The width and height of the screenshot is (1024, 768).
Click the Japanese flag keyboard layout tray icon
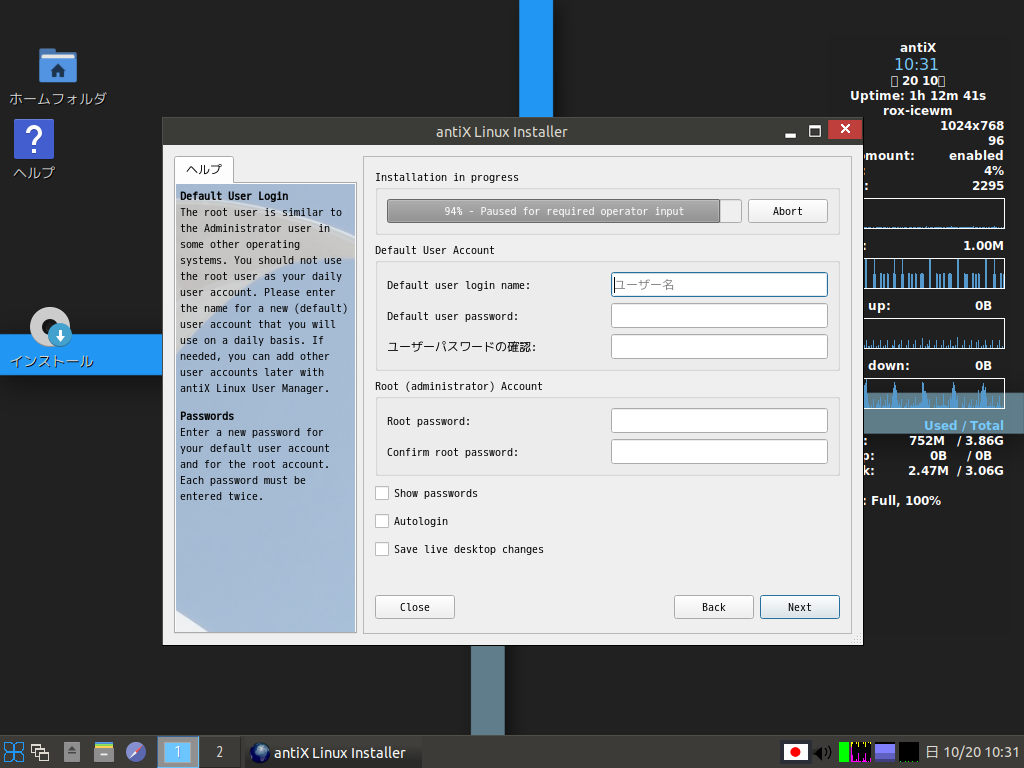pos(795,752)
